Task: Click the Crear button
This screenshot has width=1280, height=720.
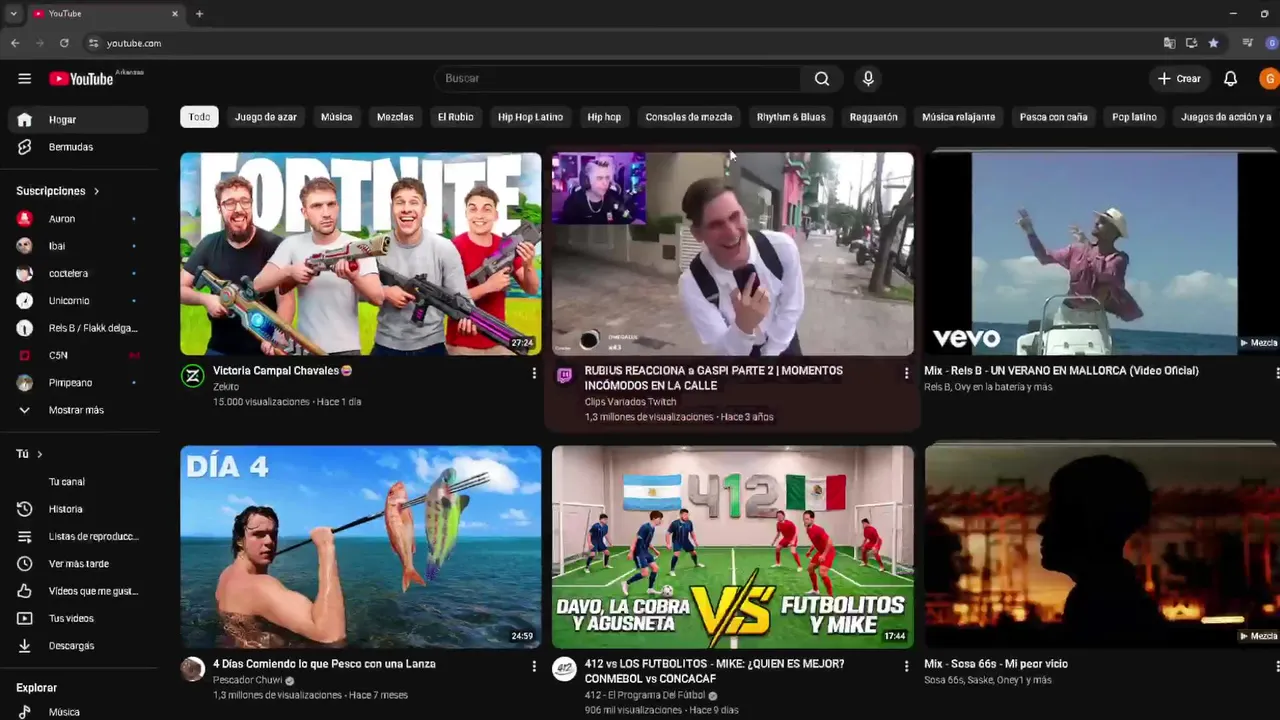Action: point(1179,78)
